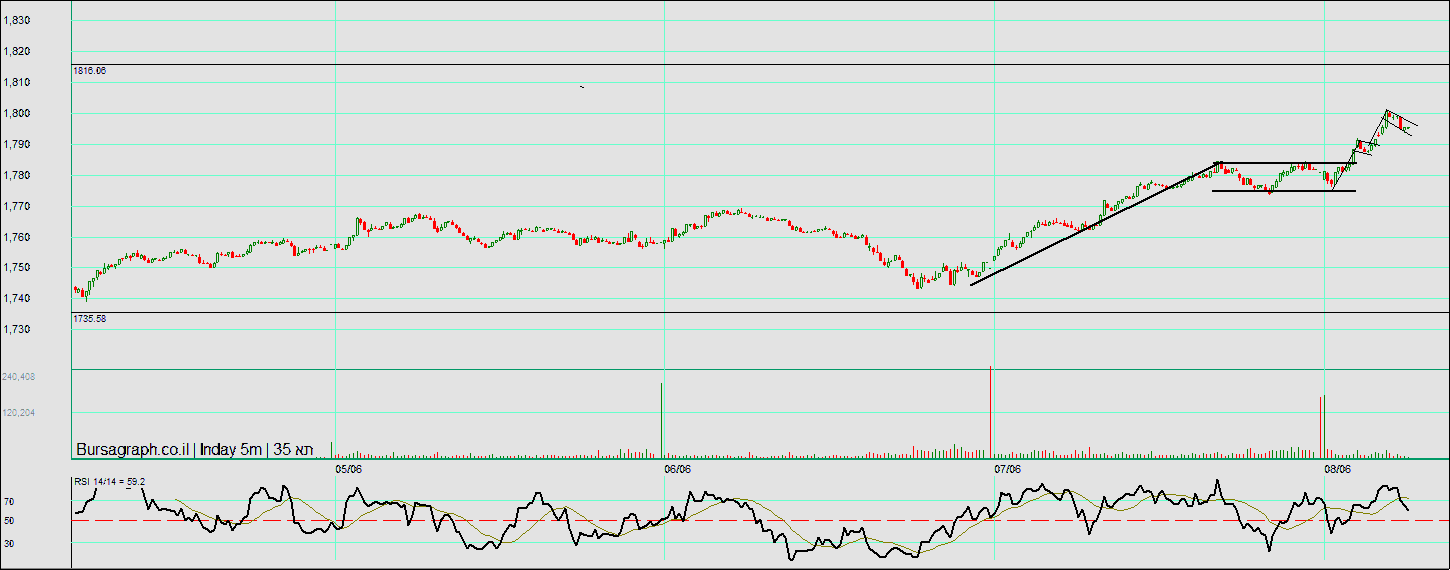The image size is (1450, 570).
Task: Click the 240,408 volume axis label
Action: click(18, 377)
